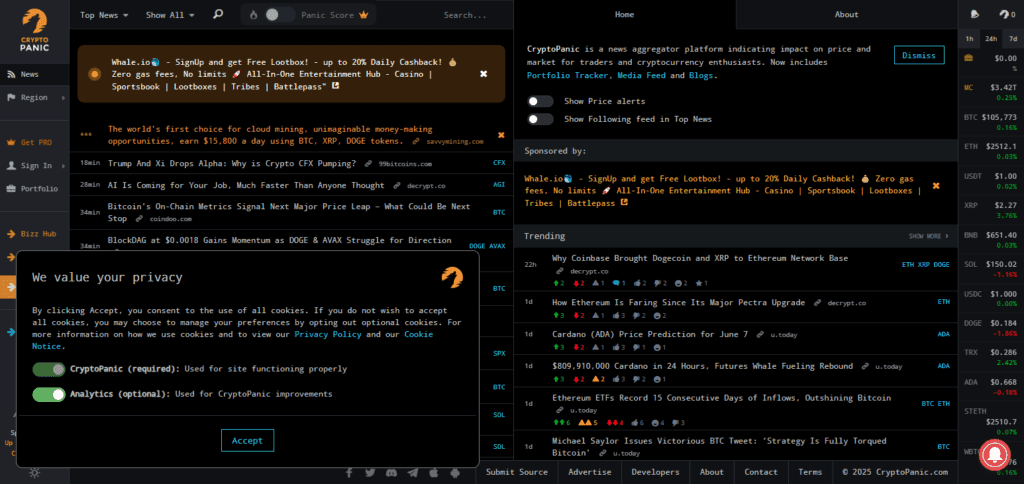
Task: Open the portfolio briefcase icon in price panel
Action: tap(968, 58)
